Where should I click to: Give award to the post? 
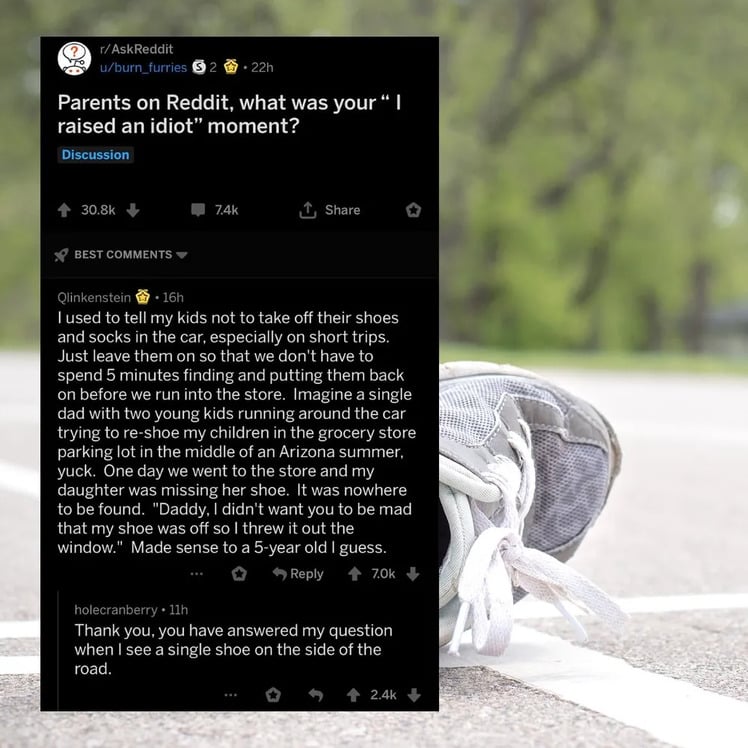pos(413,210)
